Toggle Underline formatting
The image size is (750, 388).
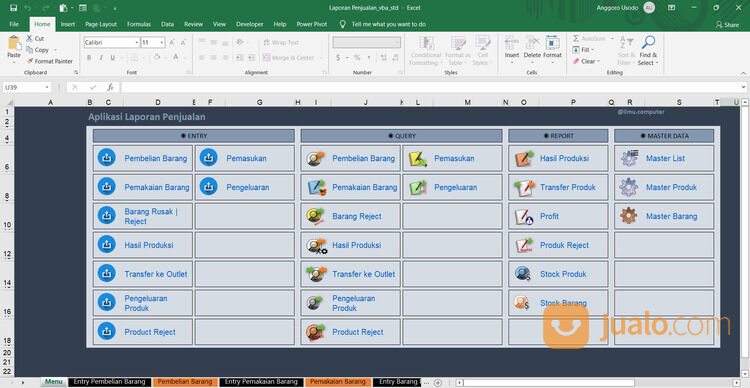click(113, 57)
